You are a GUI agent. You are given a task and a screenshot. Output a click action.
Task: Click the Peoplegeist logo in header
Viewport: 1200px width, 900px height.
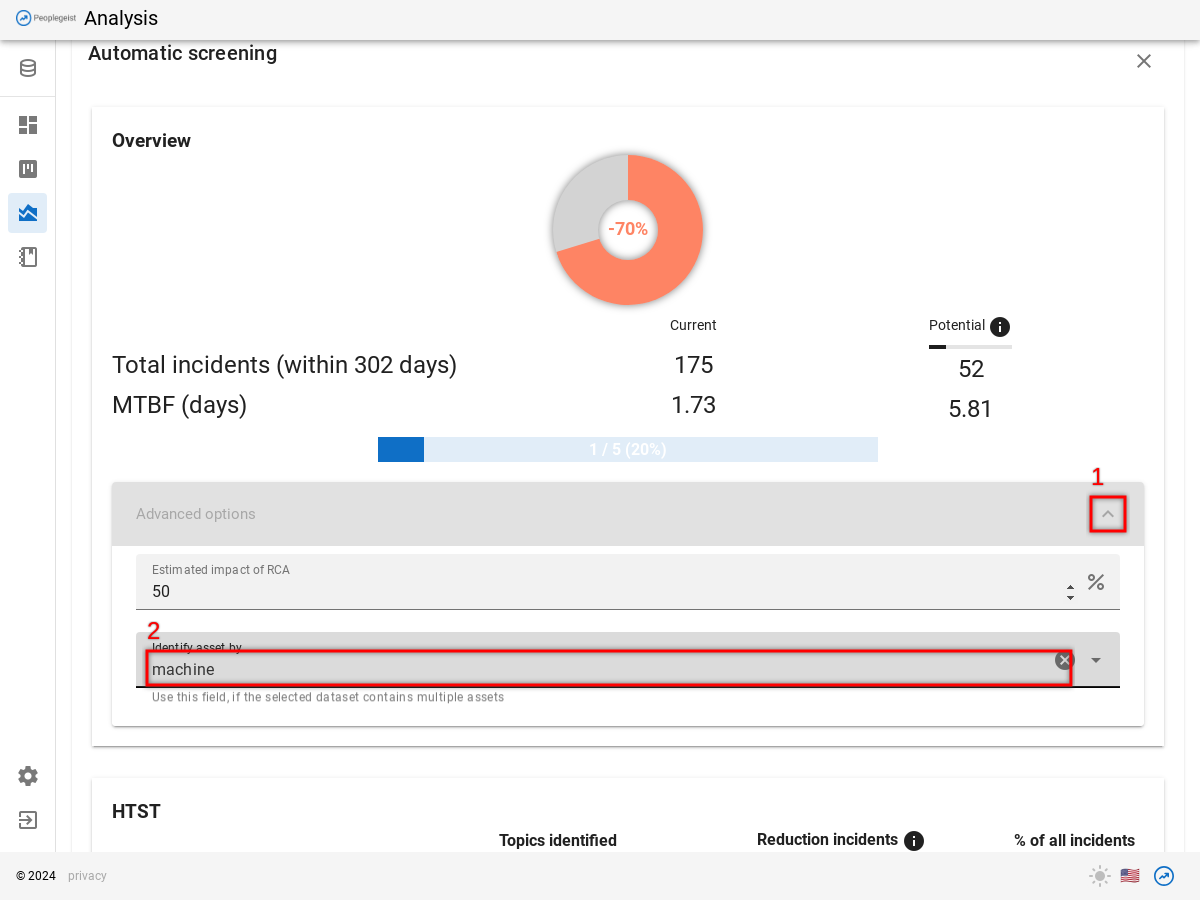pos(46,18)
